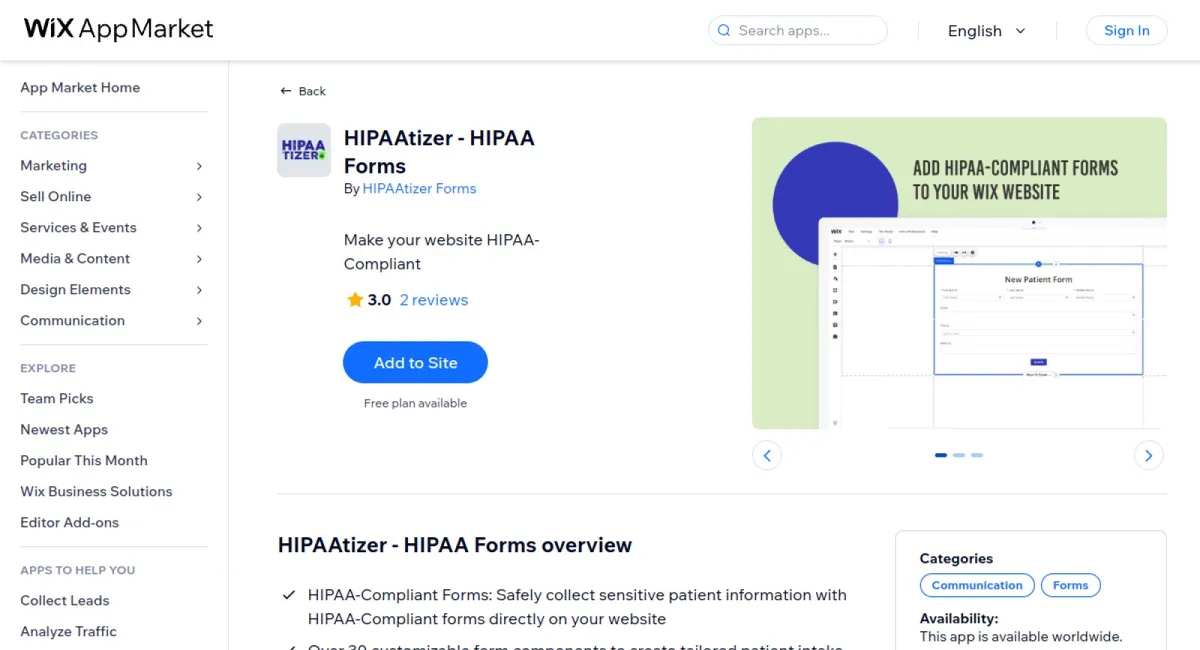Image resolution: width=1200 pixels, height=650 pixels.
Task: Click the Back link text
Action: click(312, 91)
